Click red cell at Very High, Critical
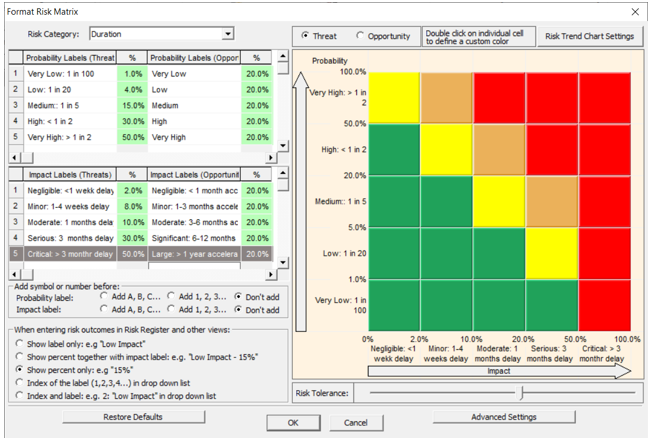The width and height of the screenshot is (649, 441). point(605,98)
